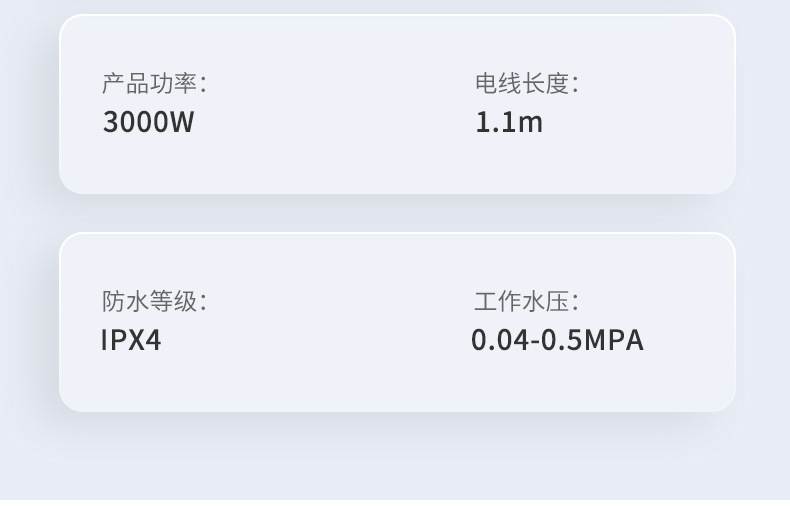
Task: Click the character 防 in 防水等级
Action: (x=113, y=301)
